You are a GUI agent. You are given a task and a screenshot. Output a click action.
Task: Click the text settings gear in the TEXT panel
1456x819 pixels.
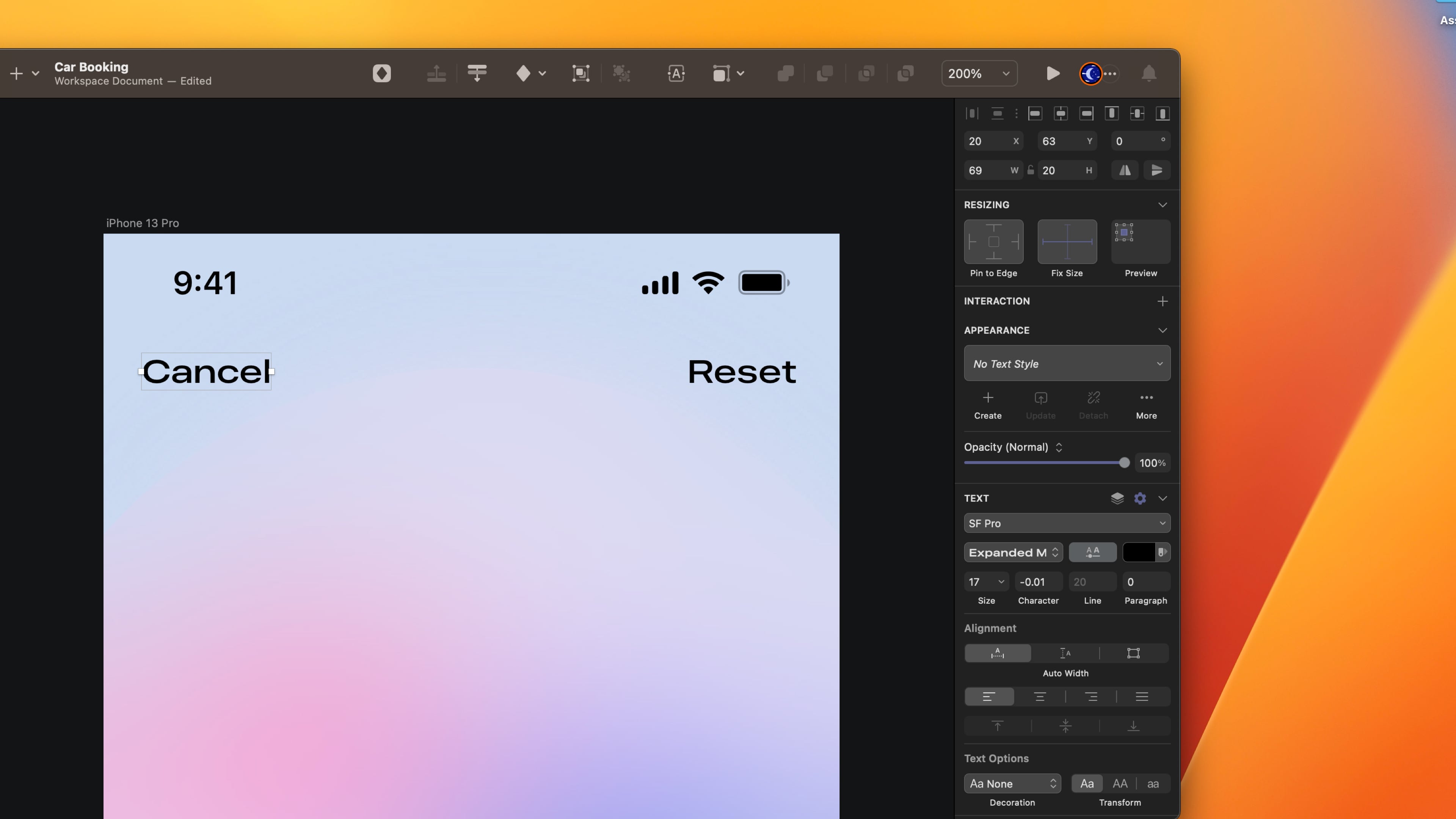tap(1140, 498)
